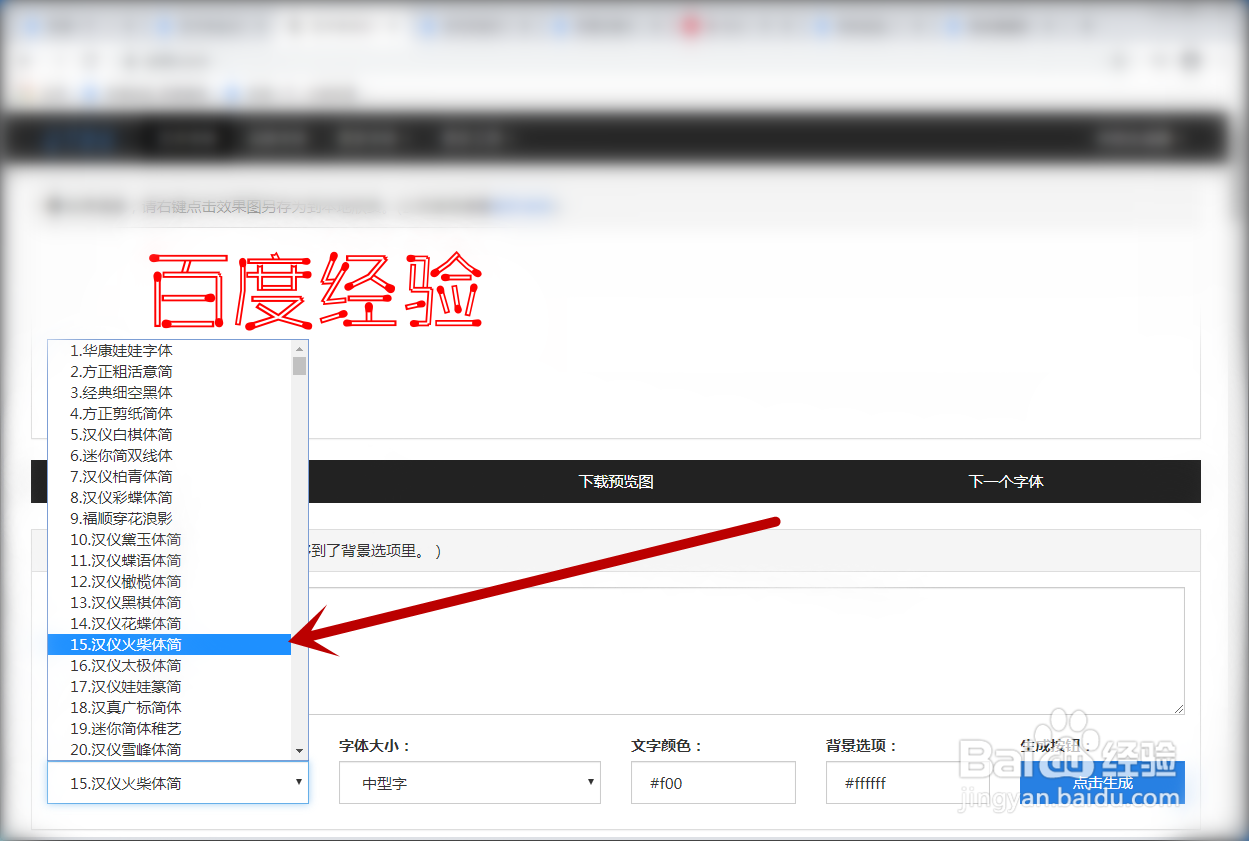1249x841 pixels.
Task: Click inside the large text input area
Action: click(745, 651)
